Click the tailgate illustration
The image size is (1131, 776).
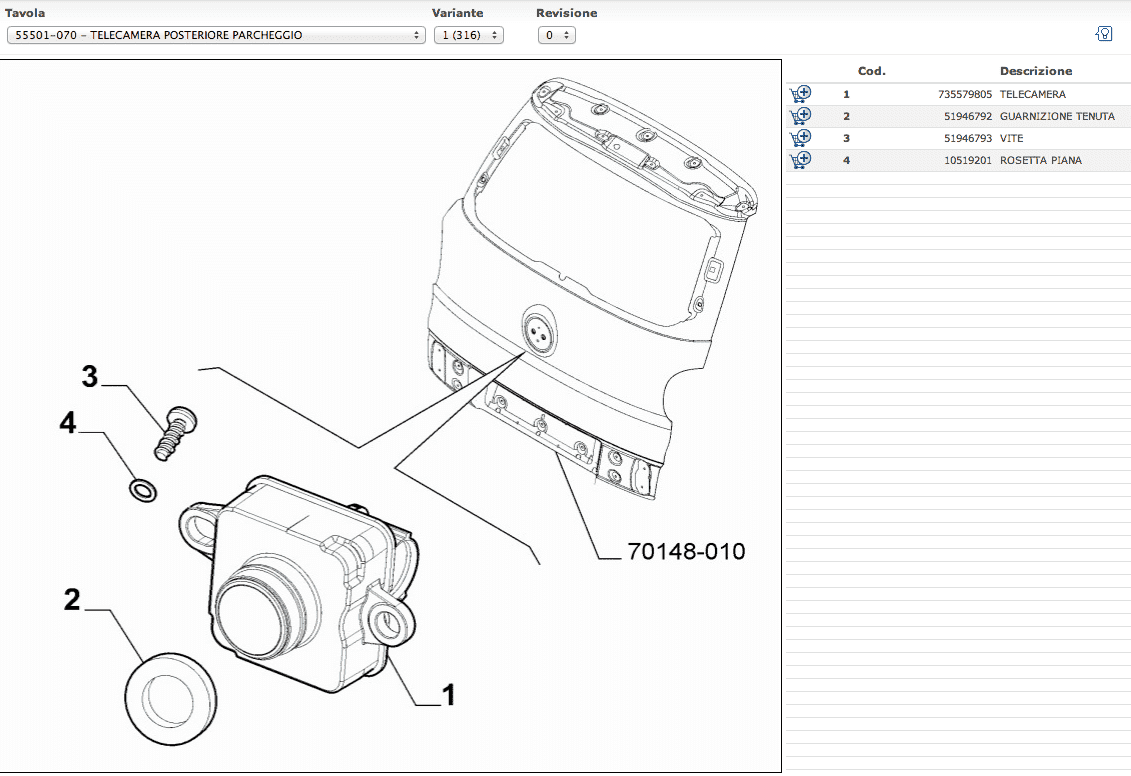click(591, 288)
